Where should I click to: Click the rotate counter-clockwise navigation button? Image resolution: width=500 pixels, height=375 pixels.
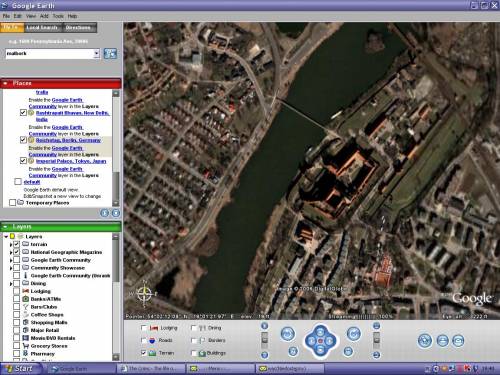288,334
